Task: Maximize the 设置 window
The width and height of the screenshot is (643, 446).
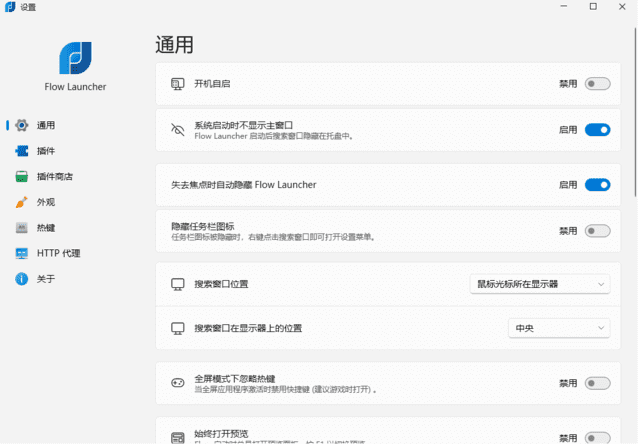Action: click(x=594, y=7)
